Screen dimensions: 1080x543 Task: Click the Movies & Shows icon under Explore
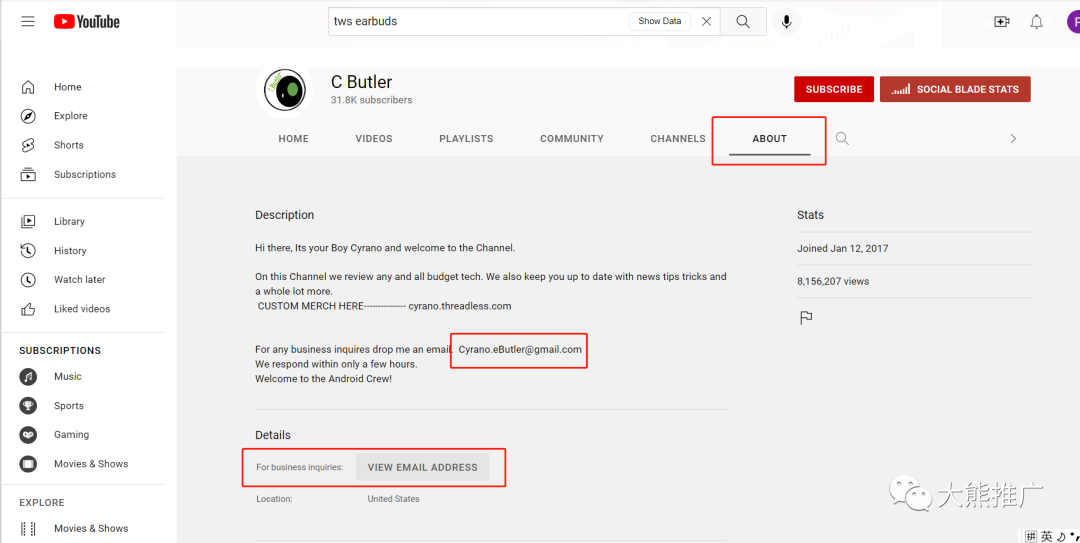(28, 529)
